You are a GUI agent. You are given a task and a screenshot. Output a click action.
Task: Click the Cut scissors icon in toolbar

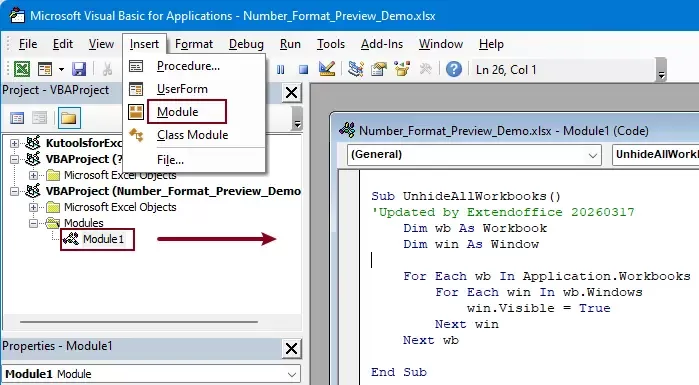click(x=107, y=70)
